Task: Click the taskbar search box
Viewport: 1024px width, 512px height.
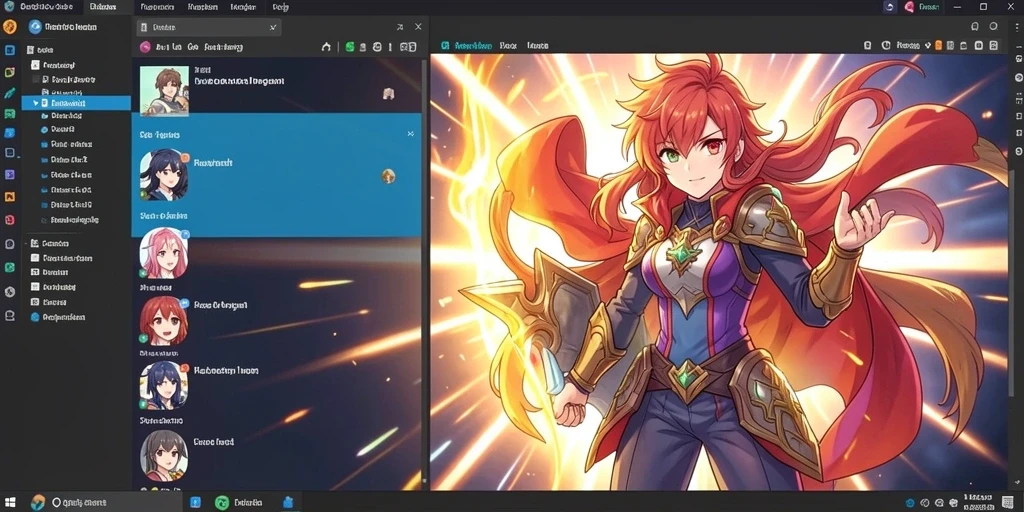Action: tap(114, 502)
